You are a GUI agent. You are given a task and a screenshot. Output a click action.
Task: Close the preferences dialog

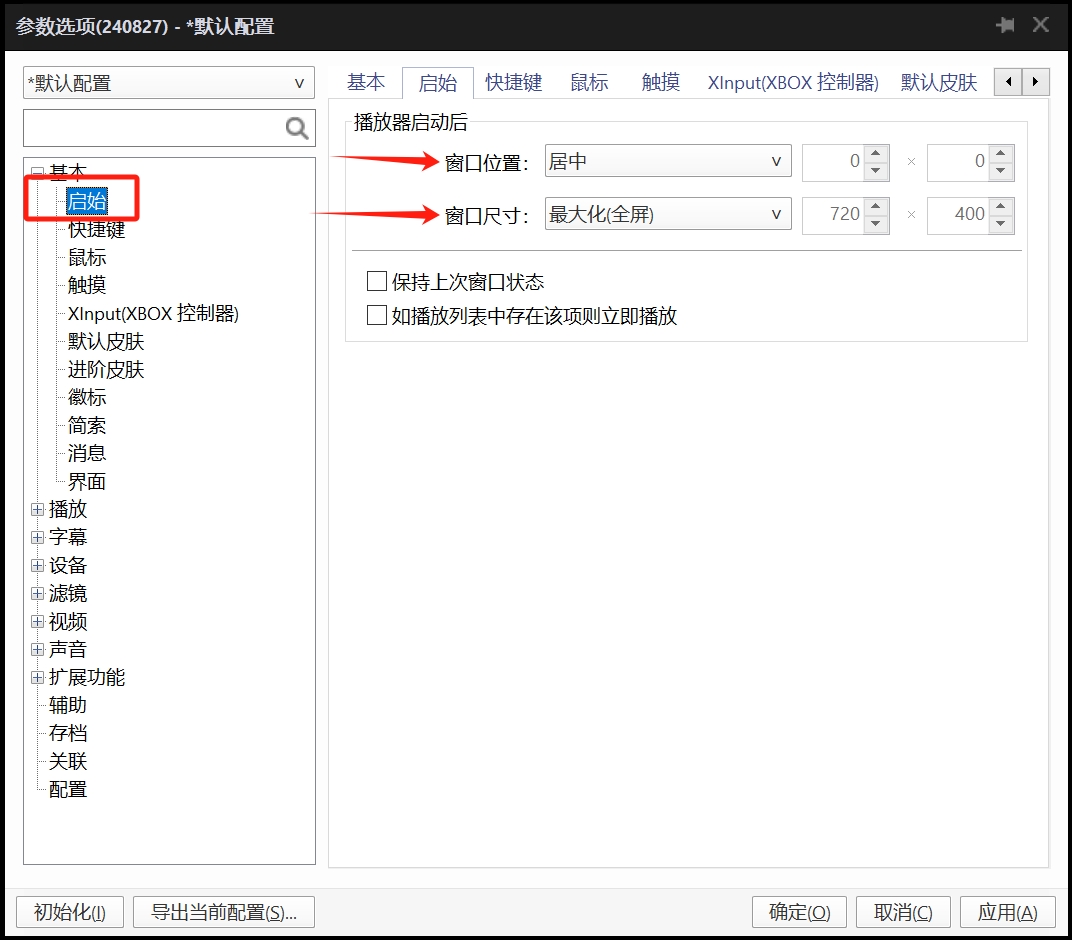[x=1041, y=25]
